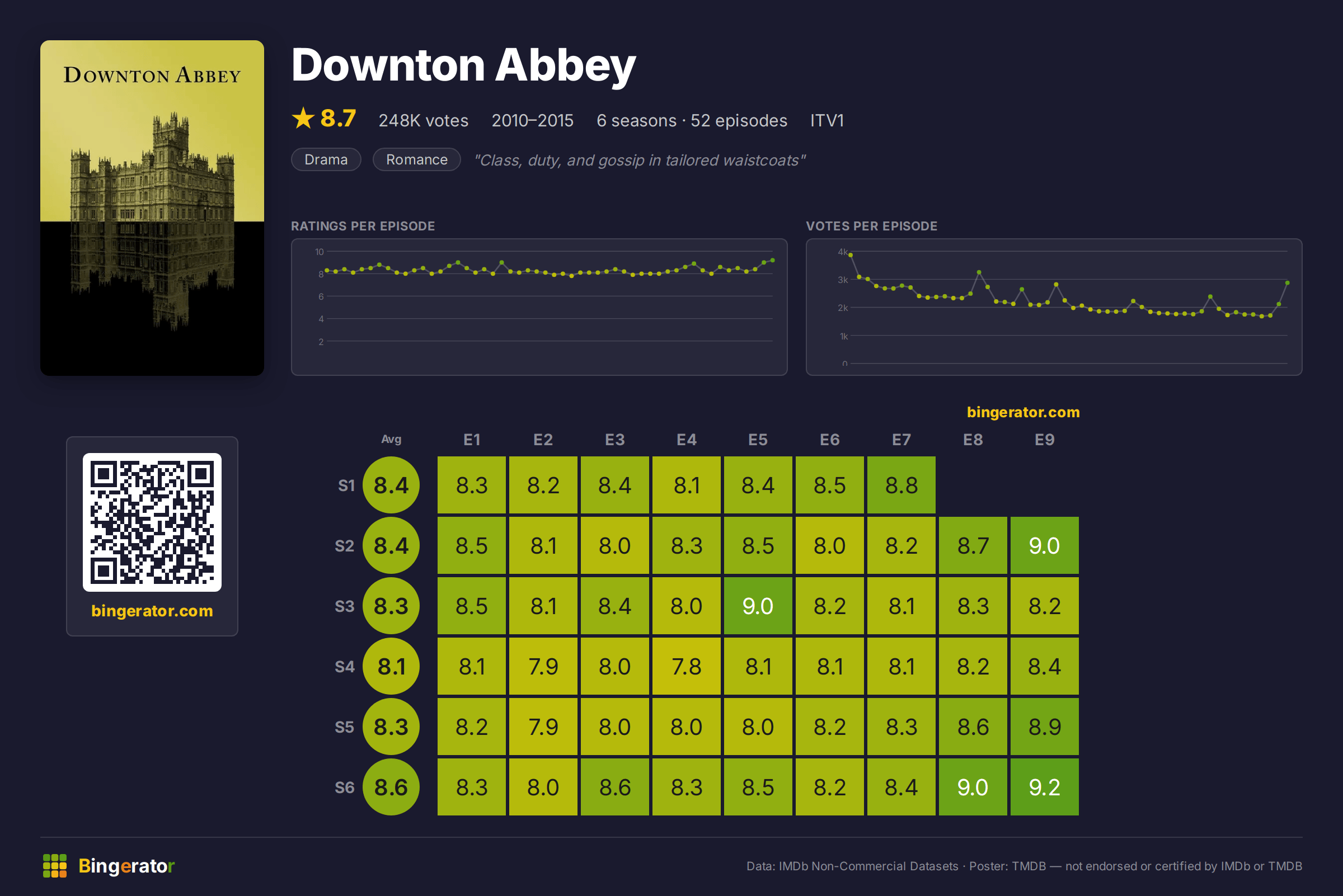
Task: Select the S4 E4 cell rated 7.8
Action: (687, 666)
